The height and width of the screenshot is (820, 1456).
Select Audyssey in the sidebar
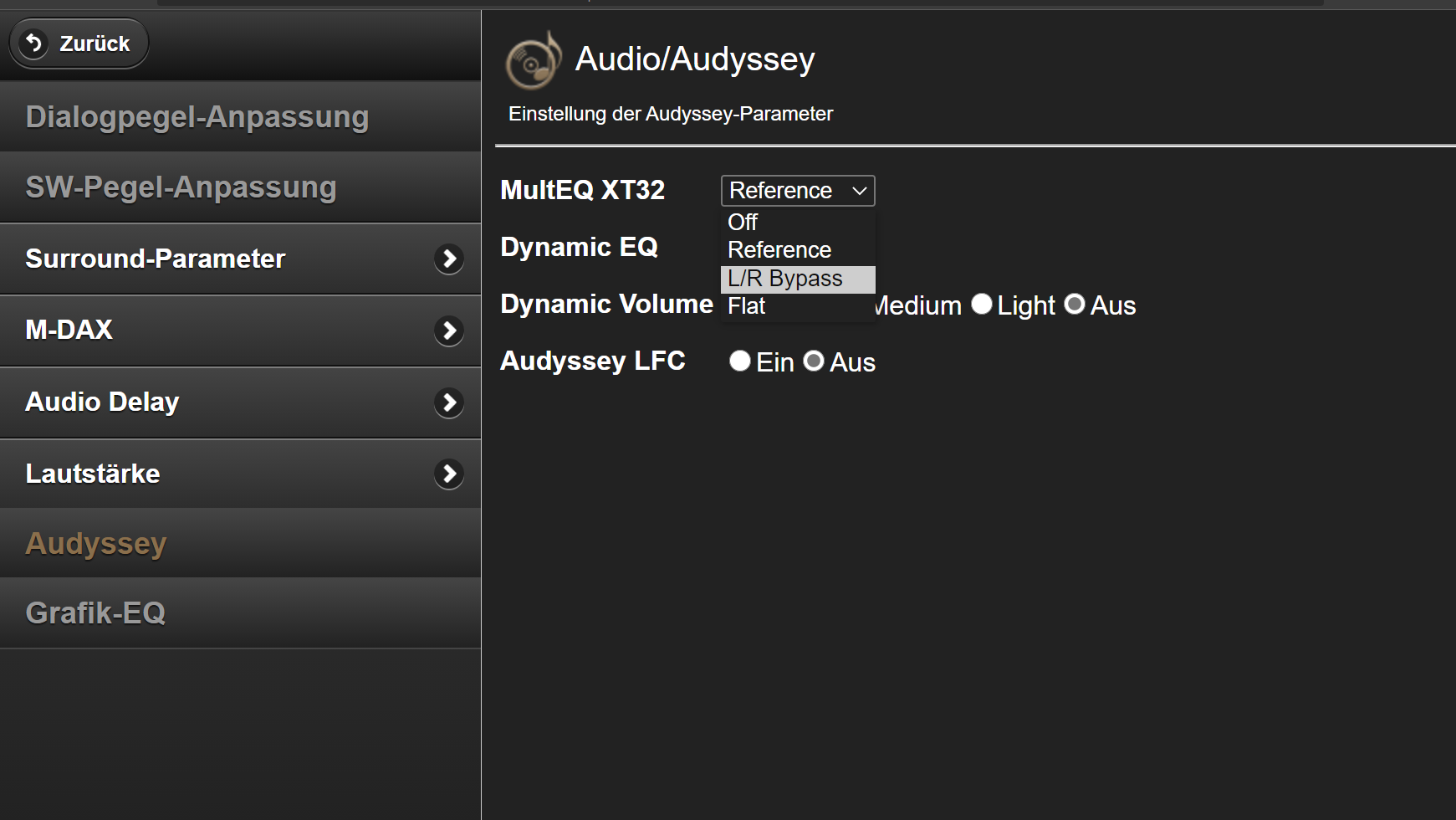(240, 543)
